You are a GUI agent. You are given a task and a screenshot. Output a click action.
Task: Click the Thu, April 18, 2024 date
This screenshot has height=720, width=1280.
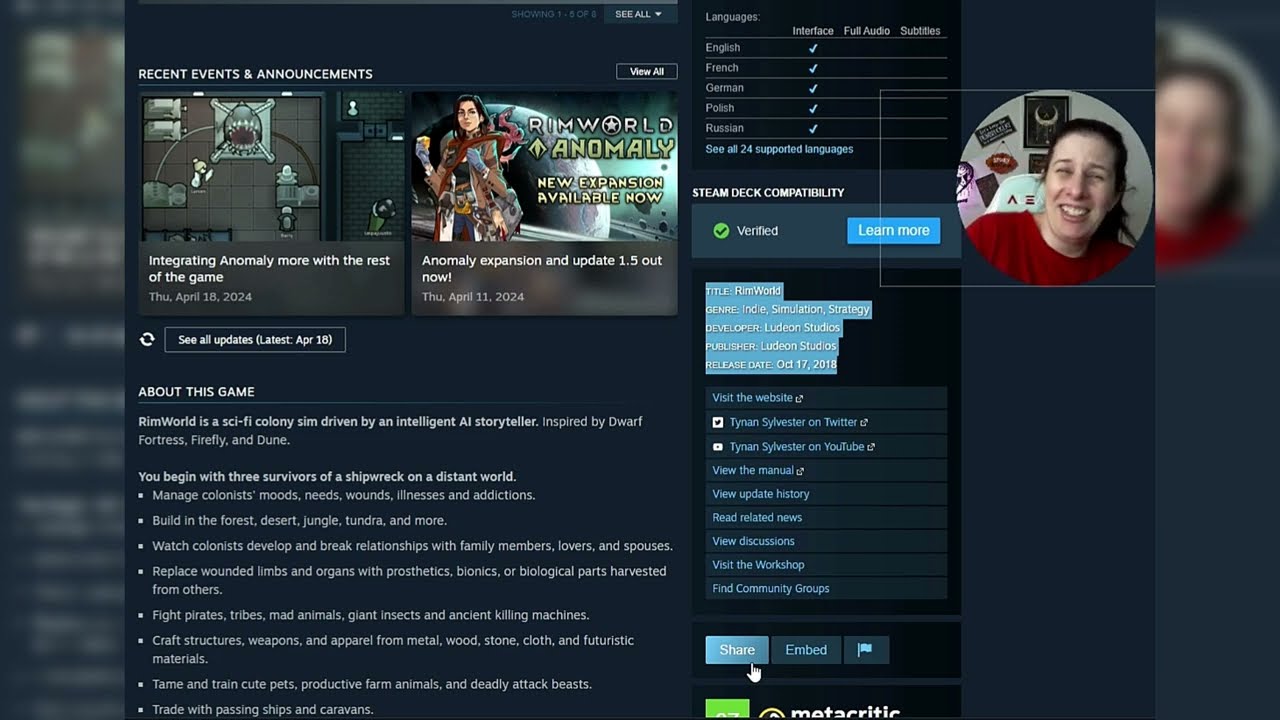200,297
